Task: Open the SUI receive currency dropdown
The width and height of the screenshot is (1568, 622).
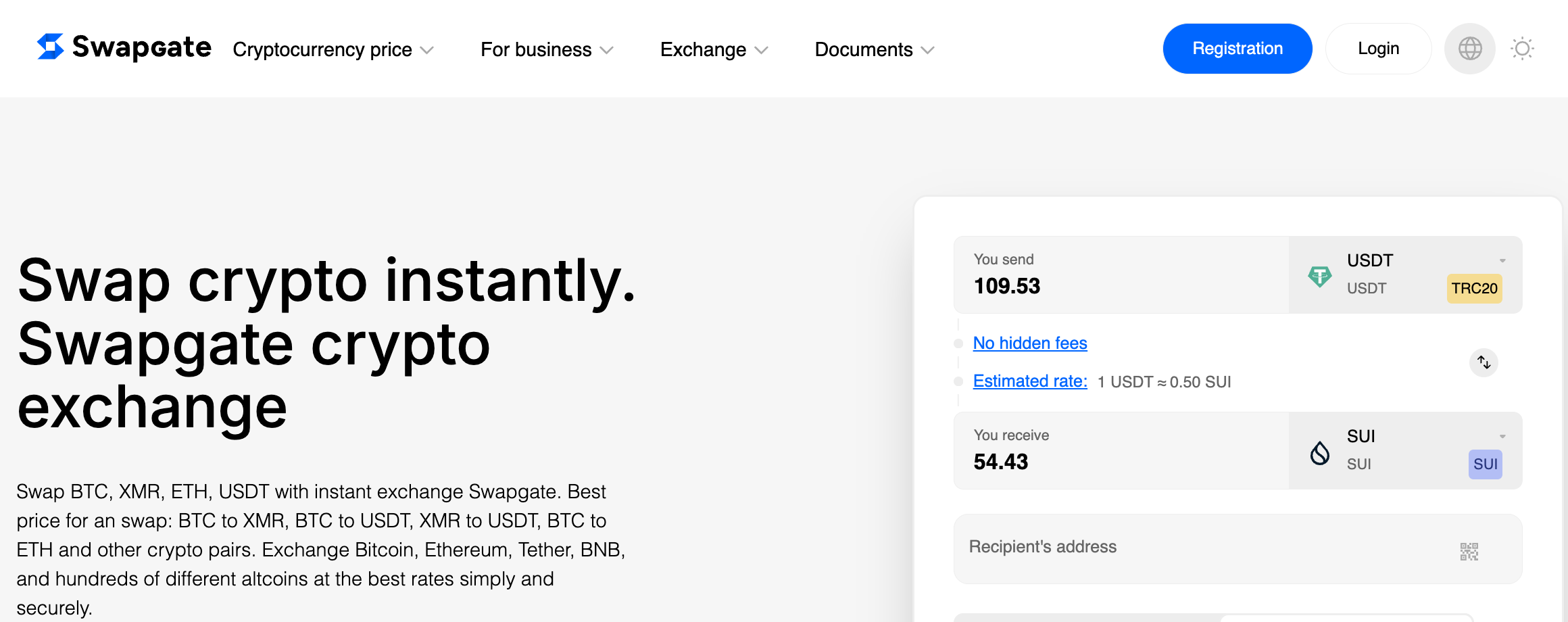Action: click(1502, 437)
